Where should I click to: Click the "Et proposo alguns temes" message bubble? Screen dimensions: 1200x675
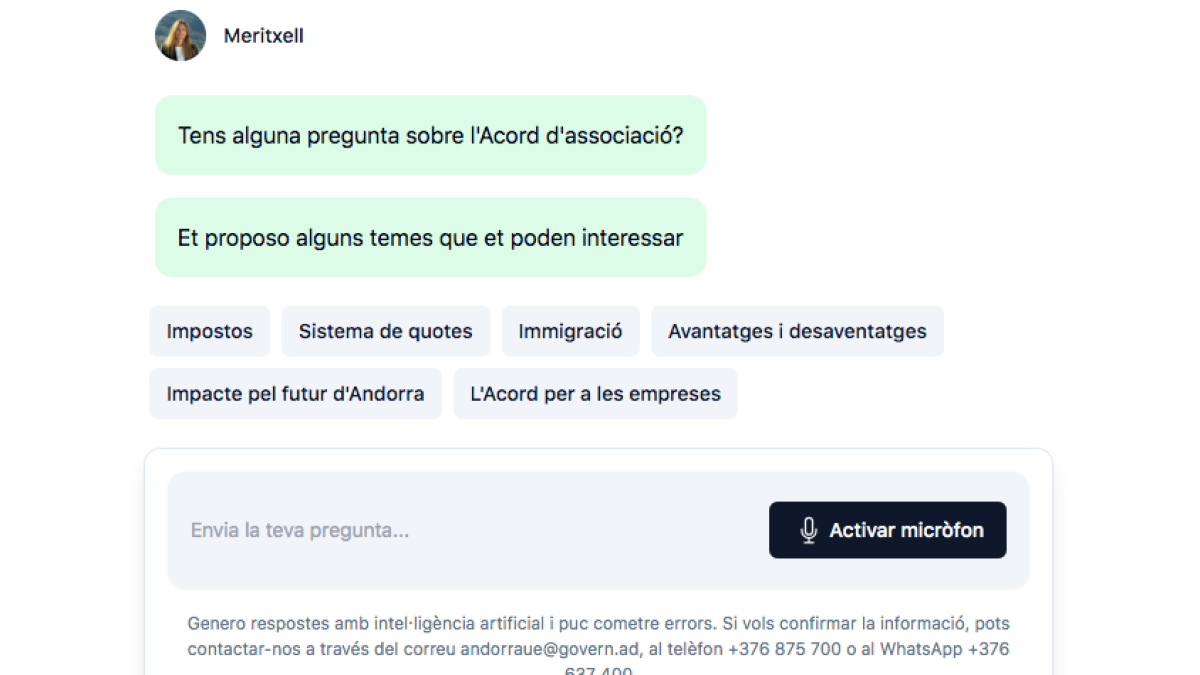[x=430, y=237]
